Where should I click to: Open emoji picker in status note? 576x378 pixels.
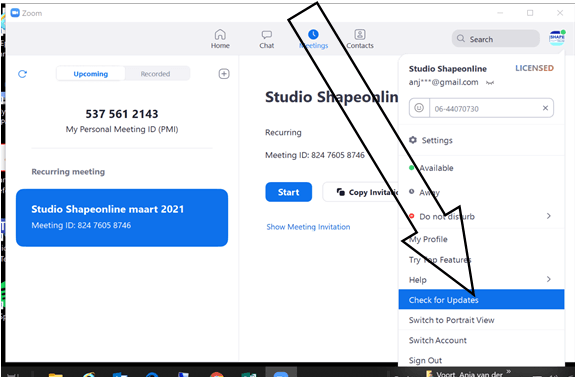[419, 108]
